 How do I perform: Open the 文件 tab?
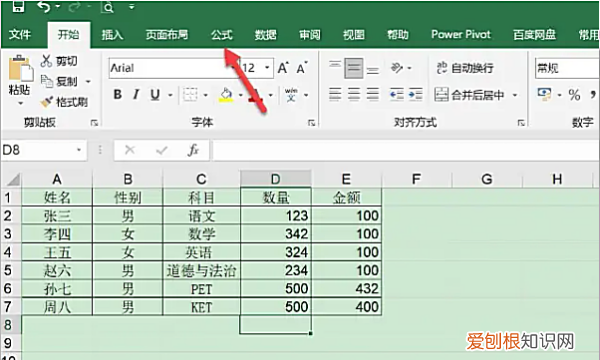[20, 34]
